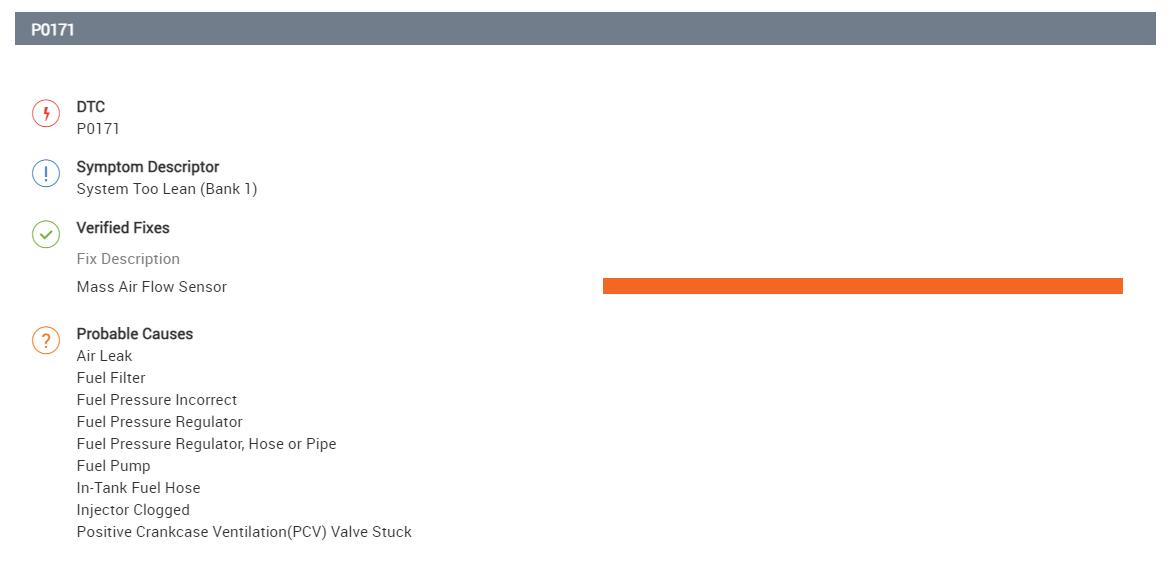
Task: Click the Fix Description column label
Action: tap(128, 259)
